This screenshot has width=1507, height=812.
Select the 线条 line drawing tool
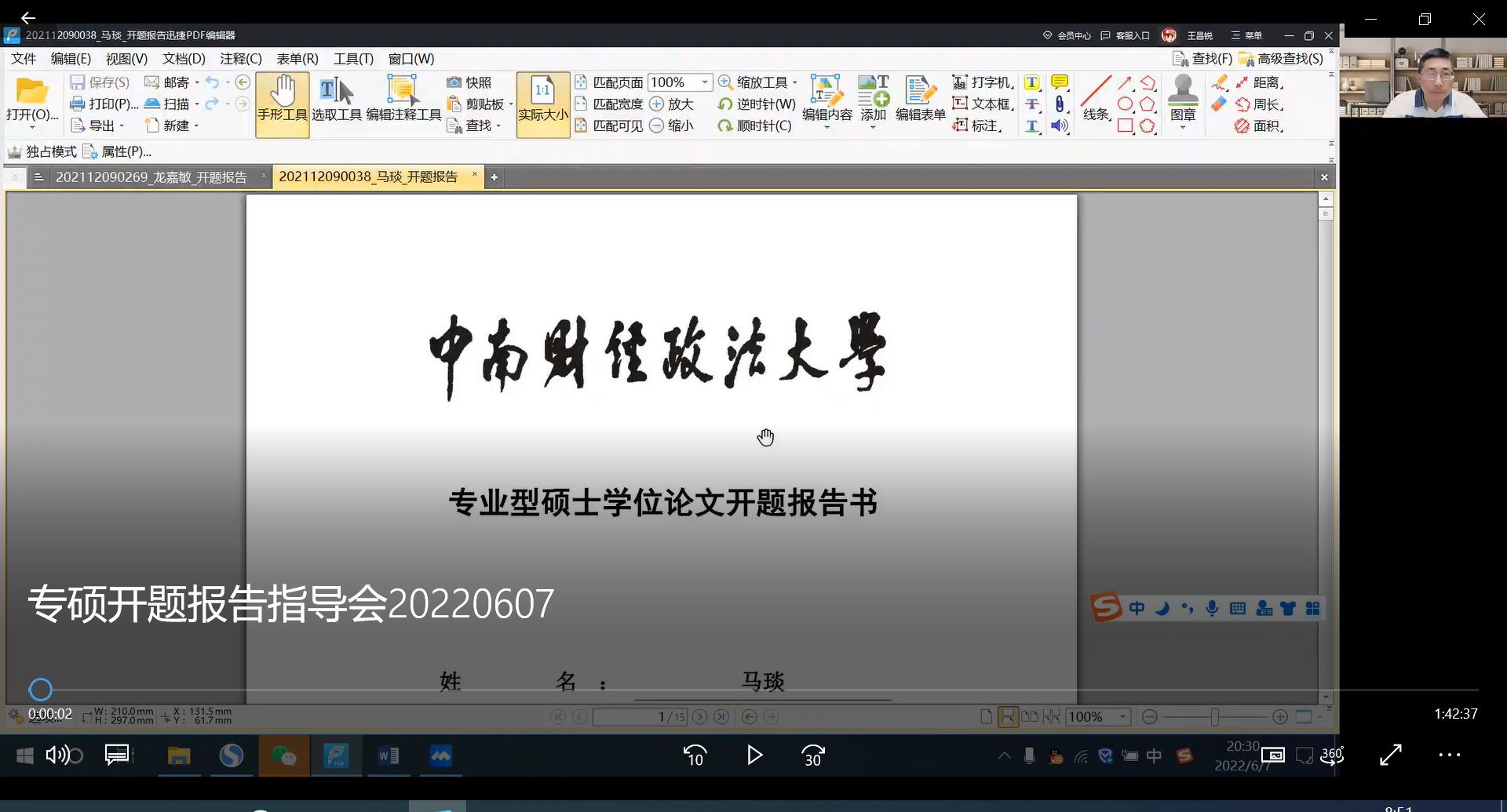(1096, 98)
